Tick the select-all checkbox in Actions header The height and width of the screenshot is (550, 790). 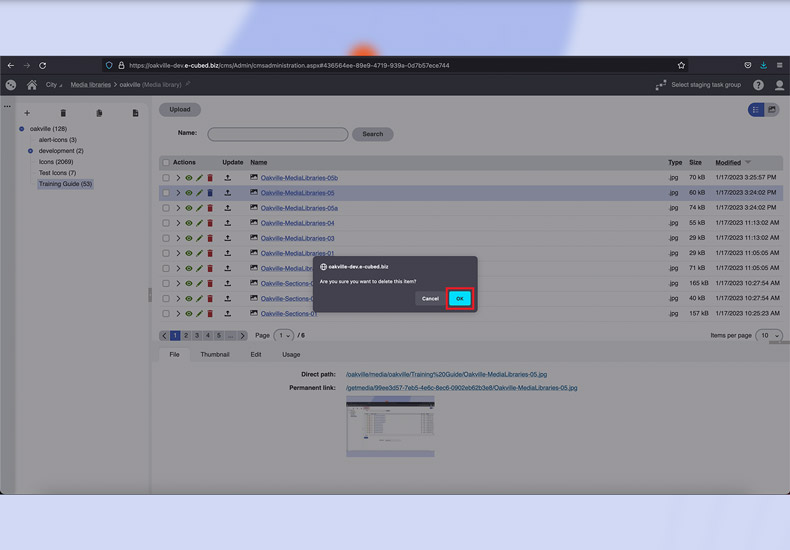166,162
